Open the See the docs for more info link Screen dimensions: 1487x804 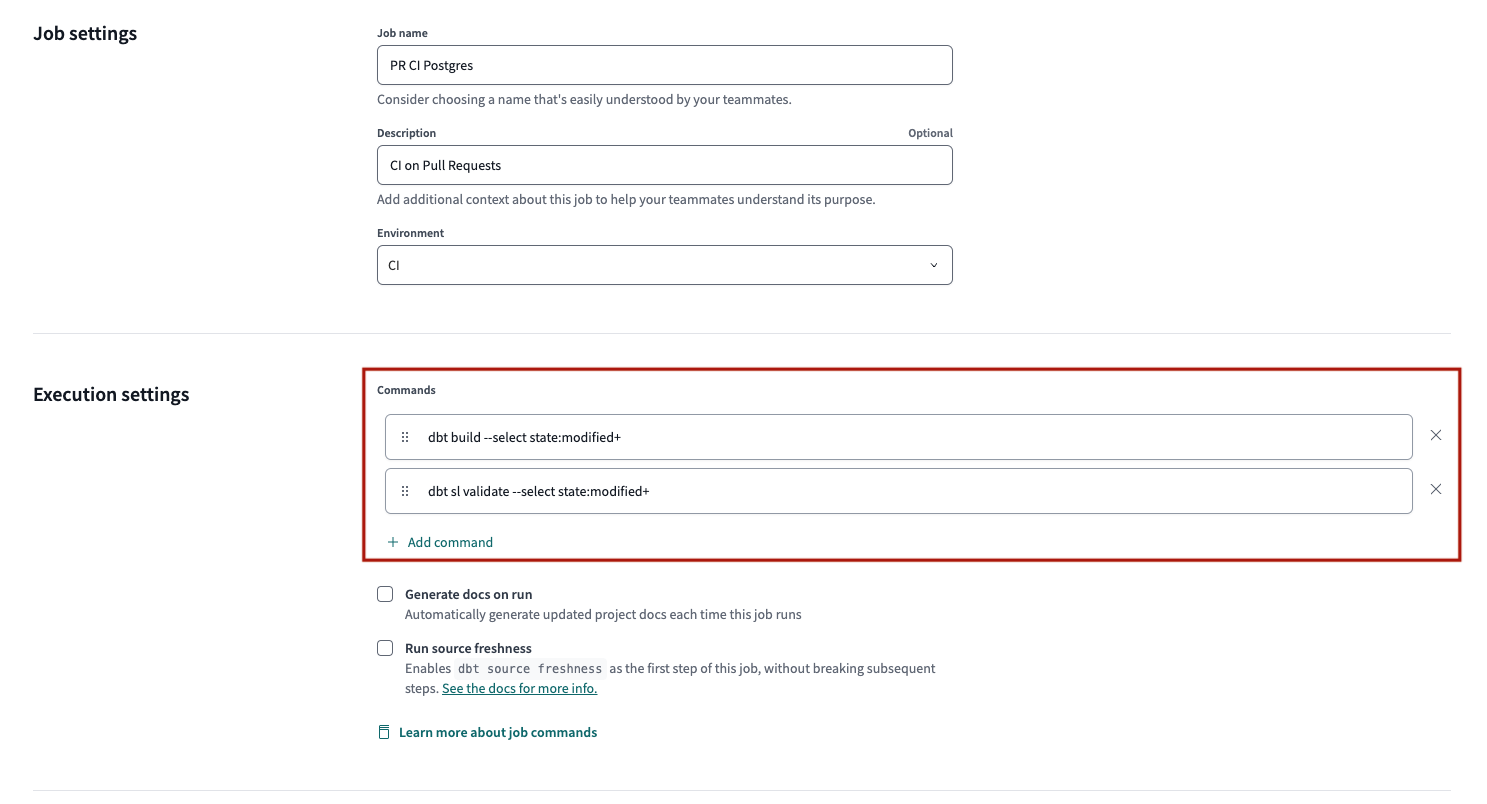tap(519, 688)
